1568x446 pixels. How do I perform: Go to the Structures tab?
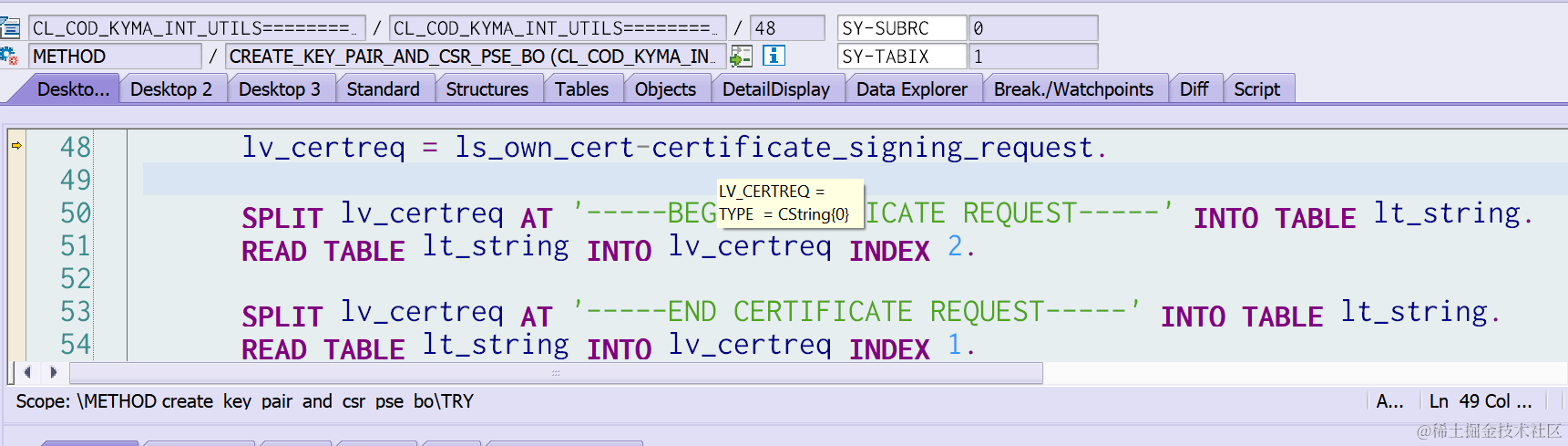tap(487, 89)
